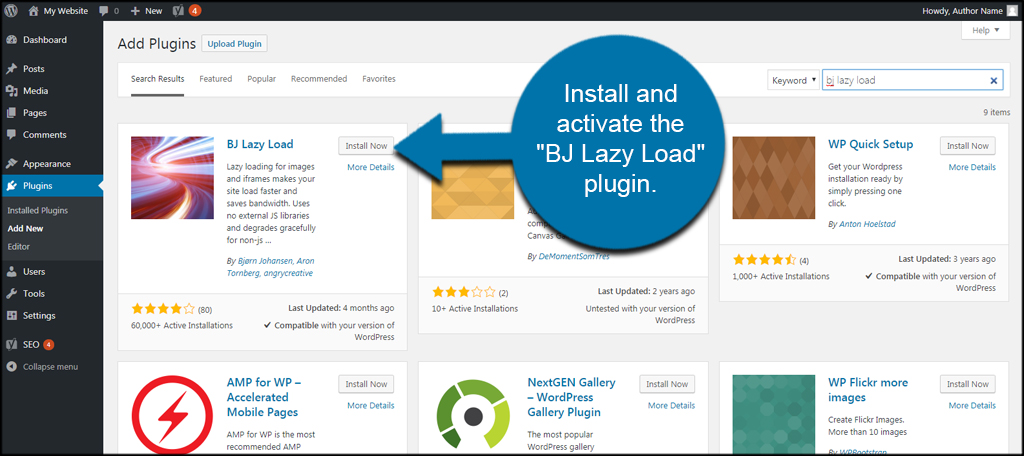Open WP Quick Setup title link
Screen dimensions: 1024x456
(x=871, y=144)
